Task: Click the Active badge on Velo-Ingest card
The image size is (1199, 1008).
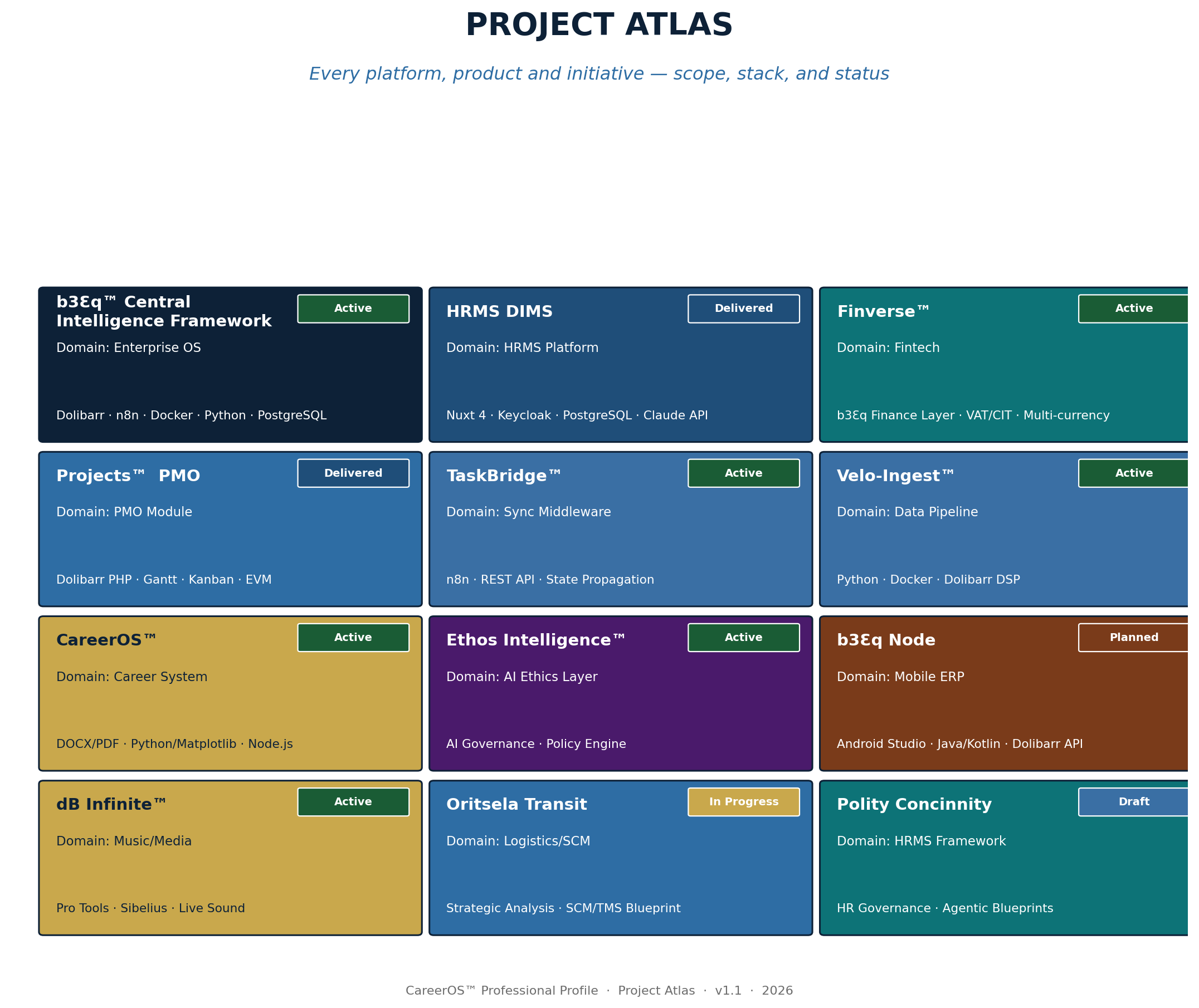Action: (1133, 473)
